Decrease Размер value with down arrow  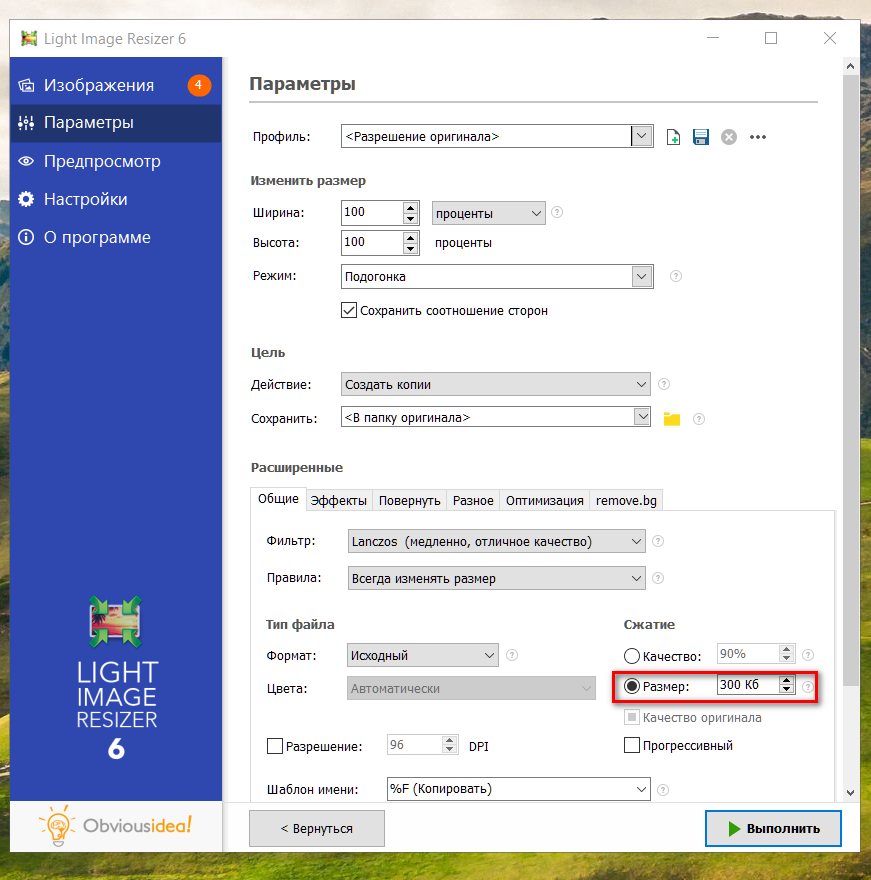(x=786, y=689)
